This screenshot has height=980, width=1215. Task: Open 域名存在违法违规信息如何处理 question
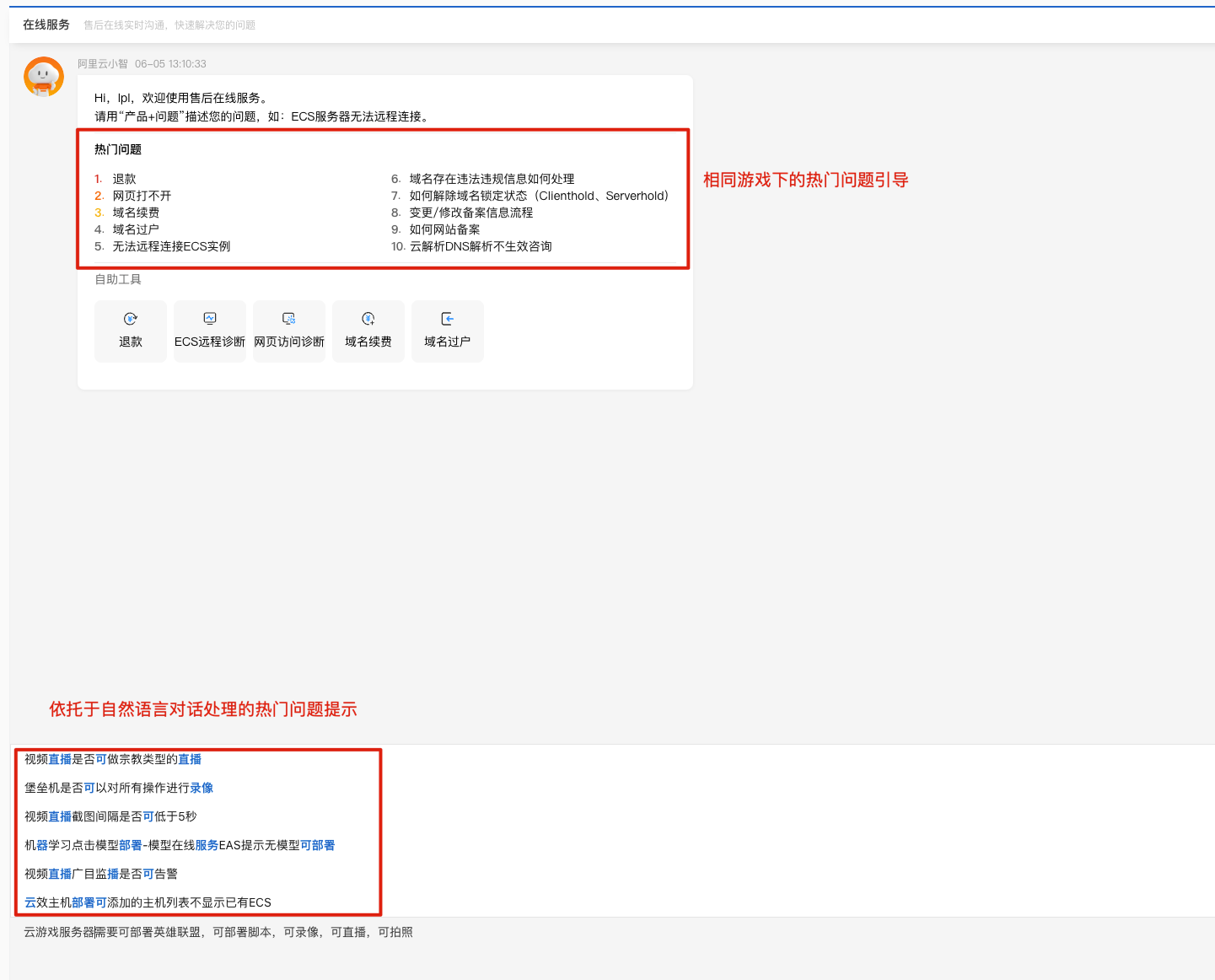pos(492,179)
